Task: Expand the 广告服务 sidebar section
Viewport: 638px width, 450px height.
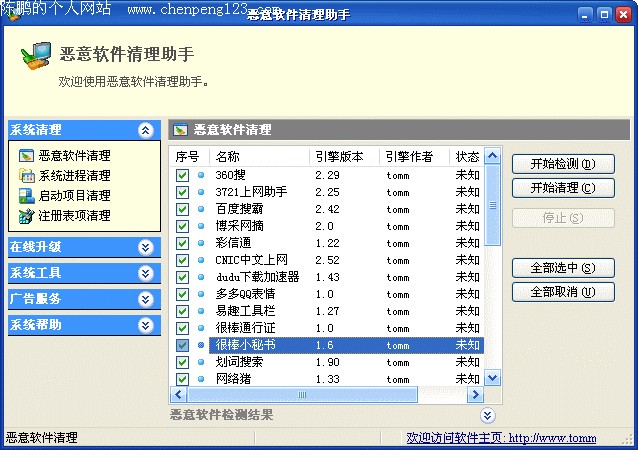Action: pos(146,299)
